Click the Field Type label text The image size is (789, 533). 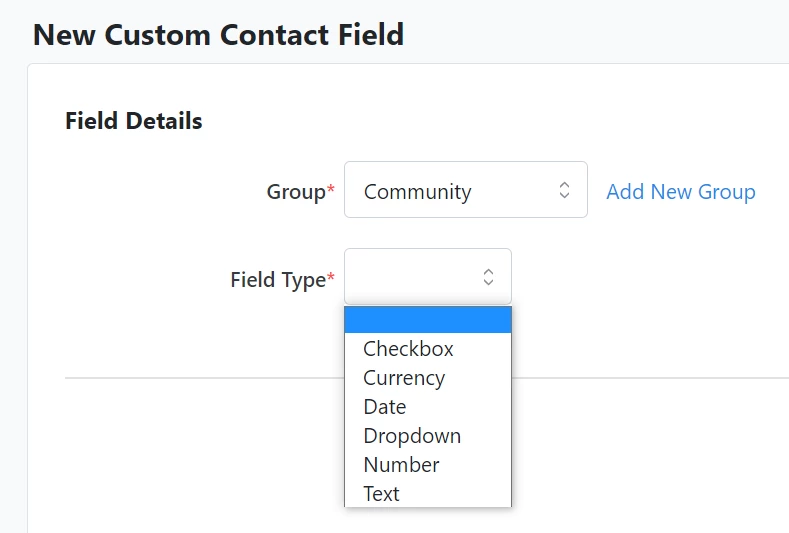click(278, 279)
